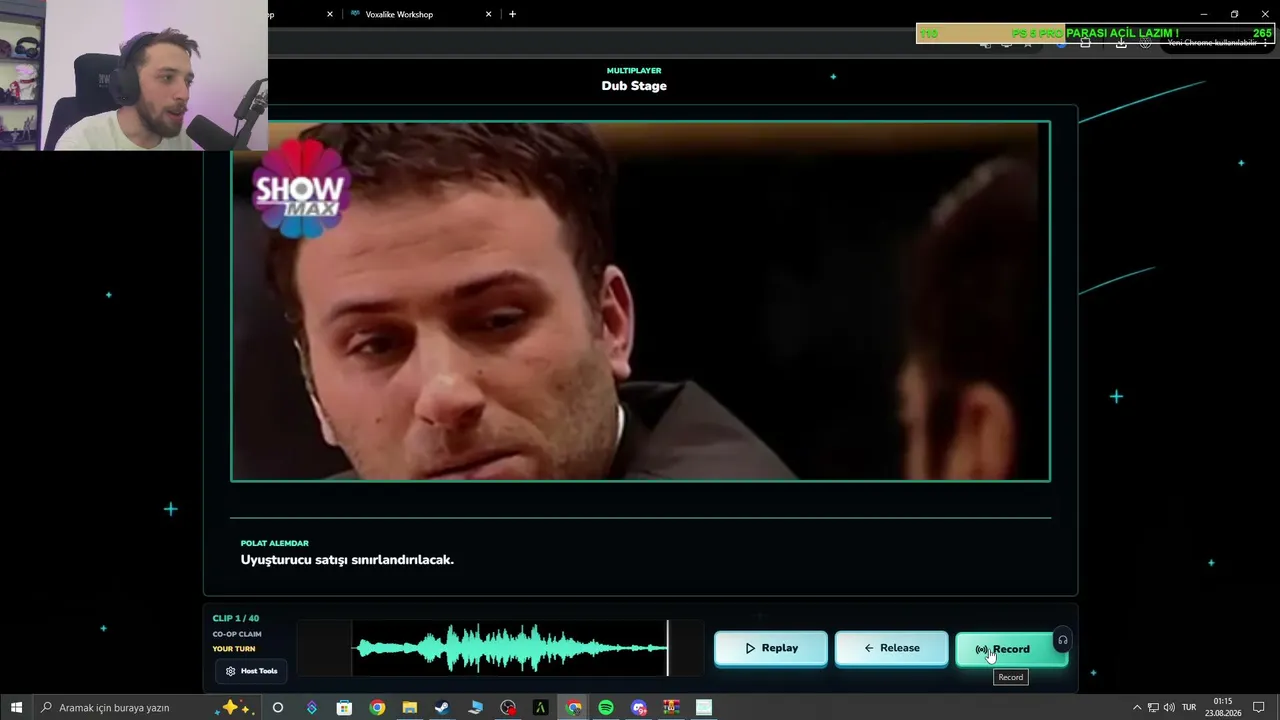Image resolution: width=1280 pixels, height=720 pixels.
Task: Open the Windows Start menu
Action: pos(16,708)
